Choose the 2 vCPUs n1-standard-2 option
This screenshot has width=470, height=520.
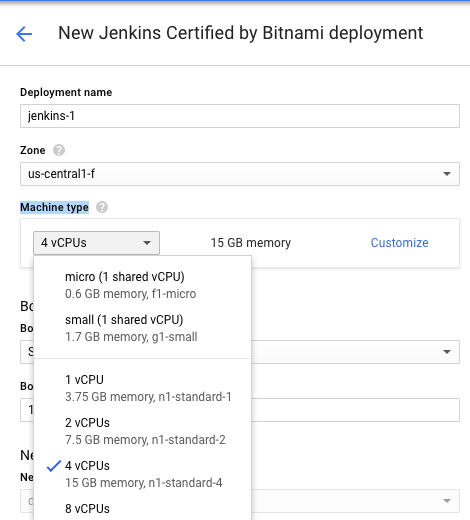click(142, 431)
